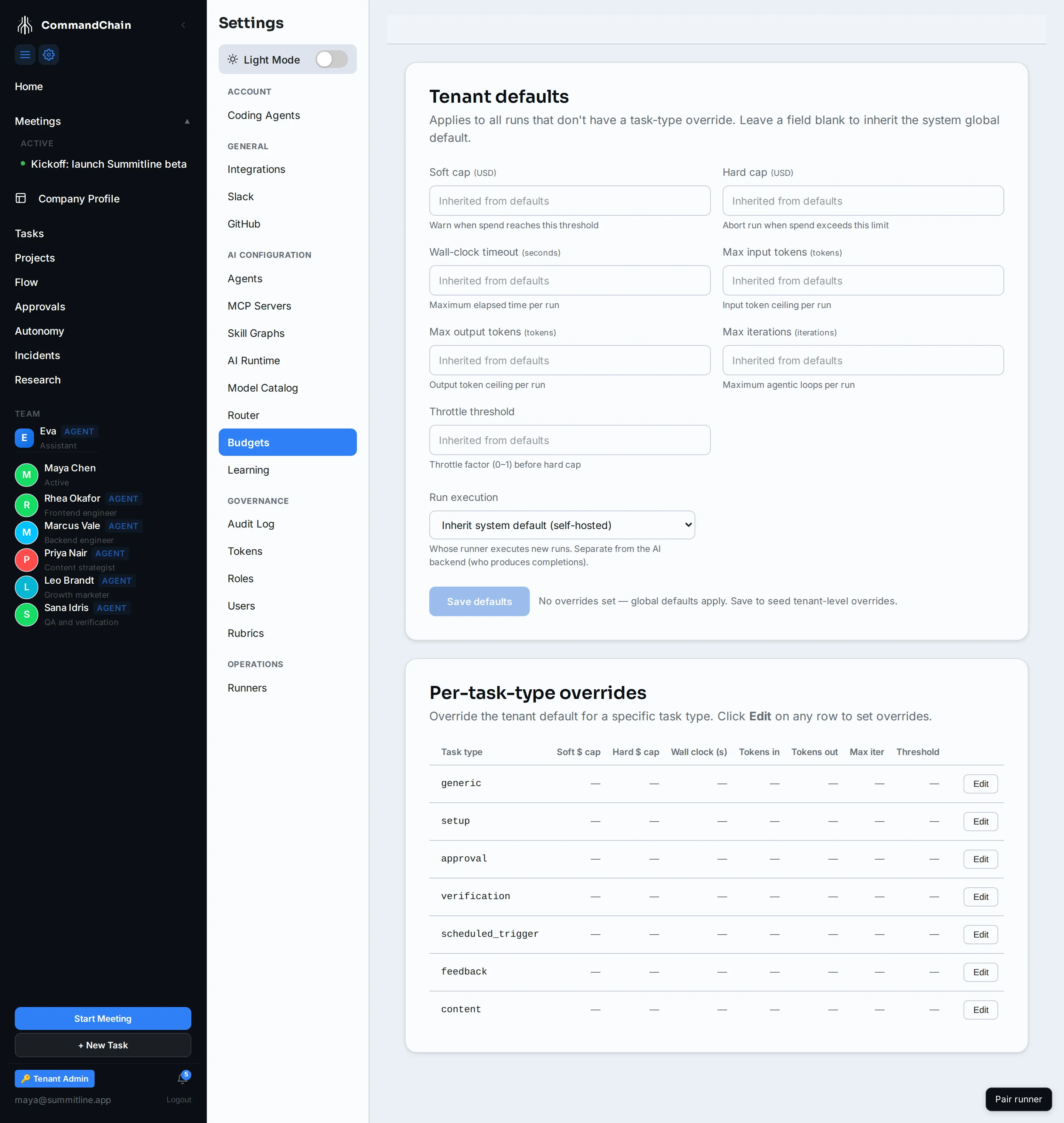The height and width of the screenshot is (1123, 1064).
Task: Click Marcus Vale's avatar
Action: pyautogui.click(x=27, y=532)
